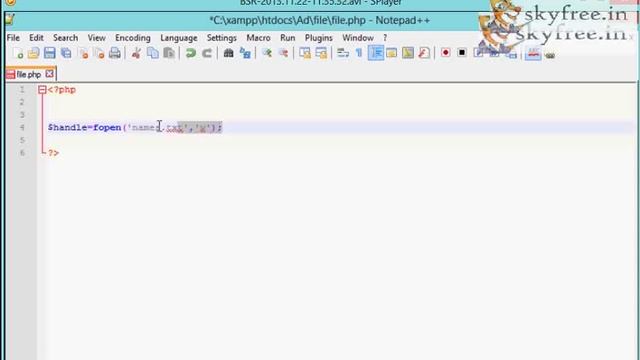Click the Zoom In toolbar icon
640x360 pixels.
click(267, 53)
